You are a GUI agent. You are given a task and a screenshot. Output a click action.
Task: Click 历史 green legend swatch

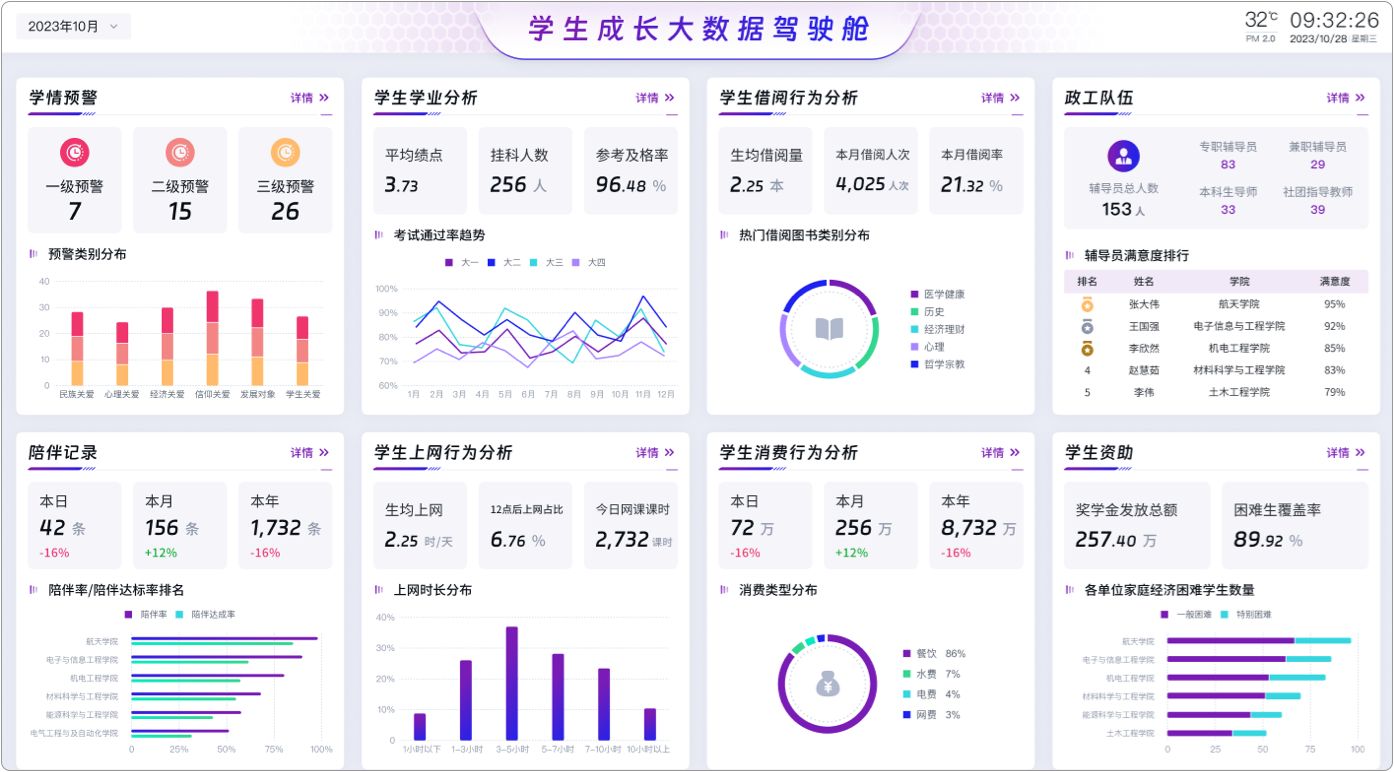click(914, 312)
